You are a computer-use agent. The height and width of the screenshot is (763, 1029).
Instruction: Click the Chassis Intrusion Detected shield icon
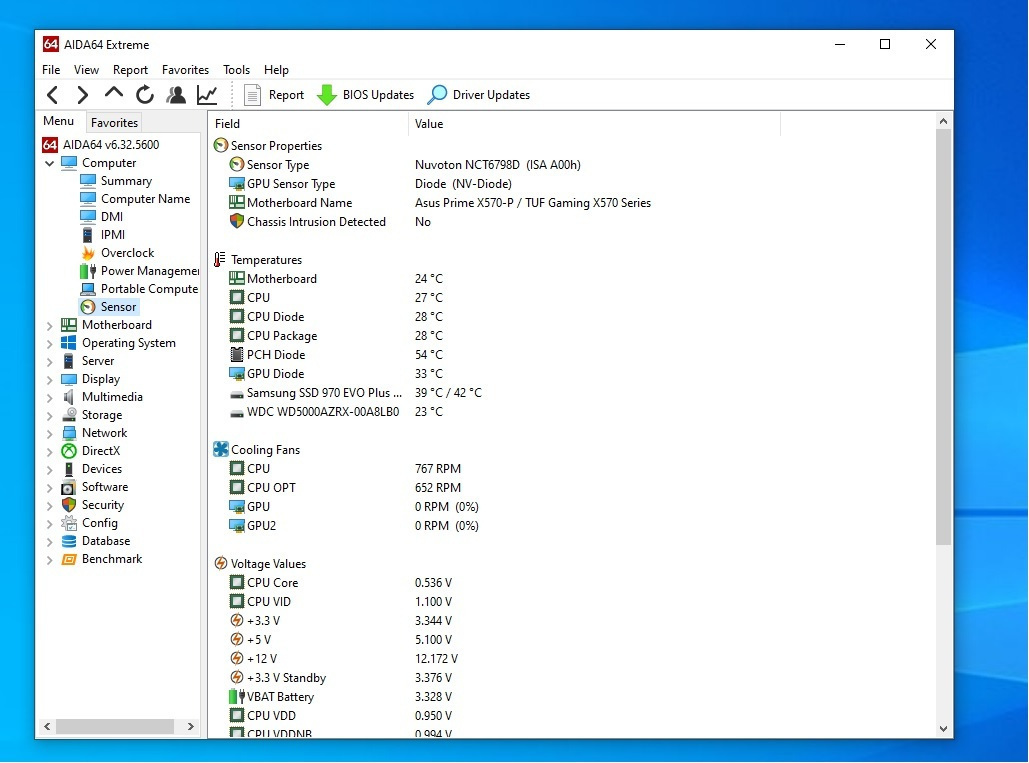pyautogui.click(x=236, y=222)
